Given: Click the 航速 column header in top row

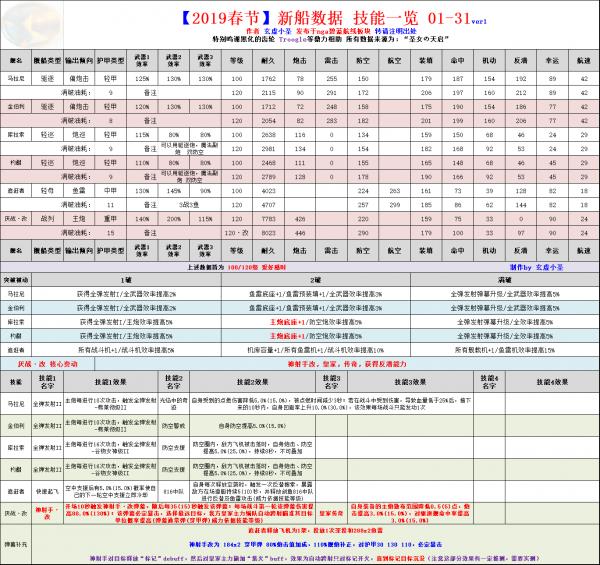Looking at the screenshot, I should click(582, 60).
